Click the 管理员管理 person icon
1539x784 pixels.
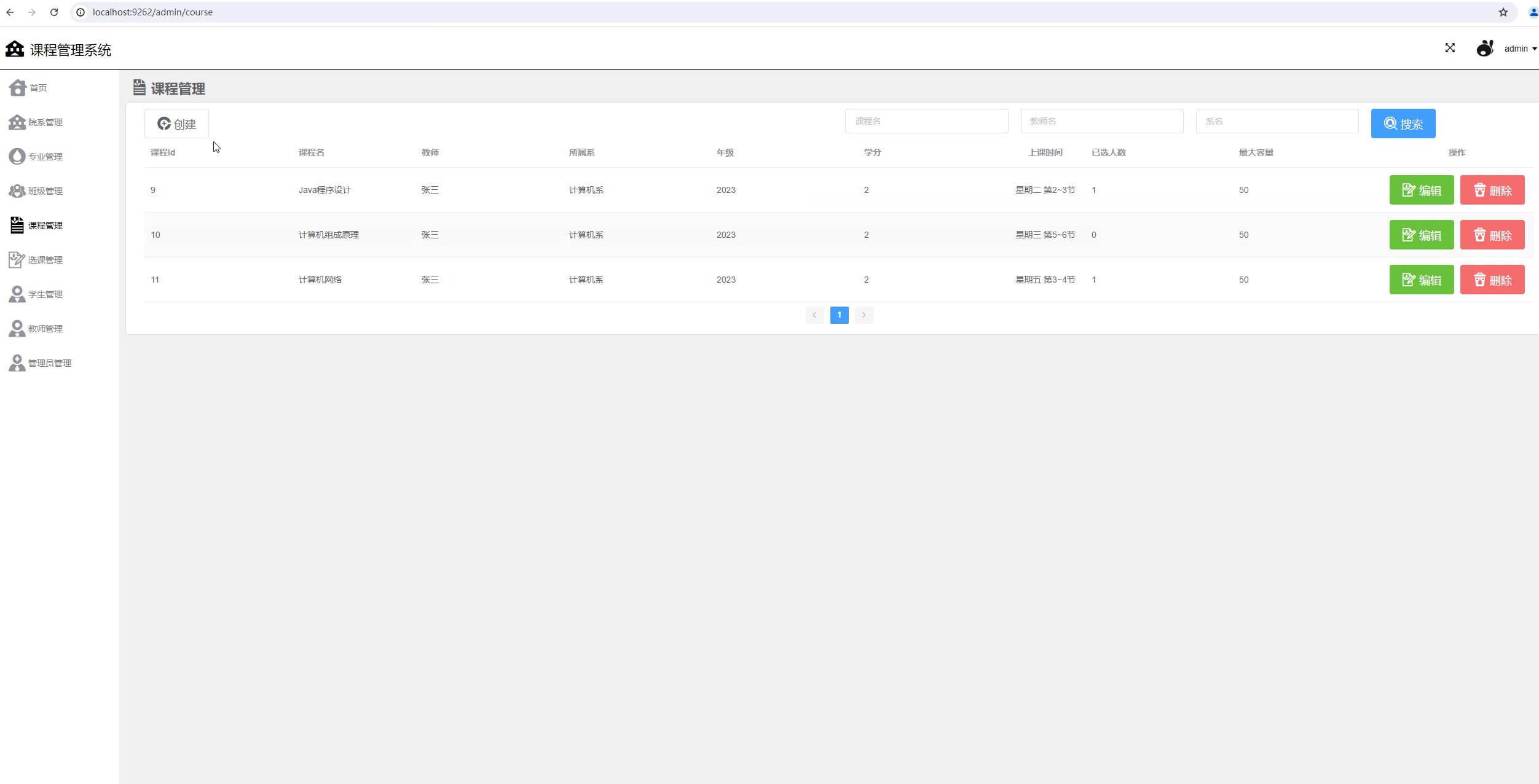[17, 363]
